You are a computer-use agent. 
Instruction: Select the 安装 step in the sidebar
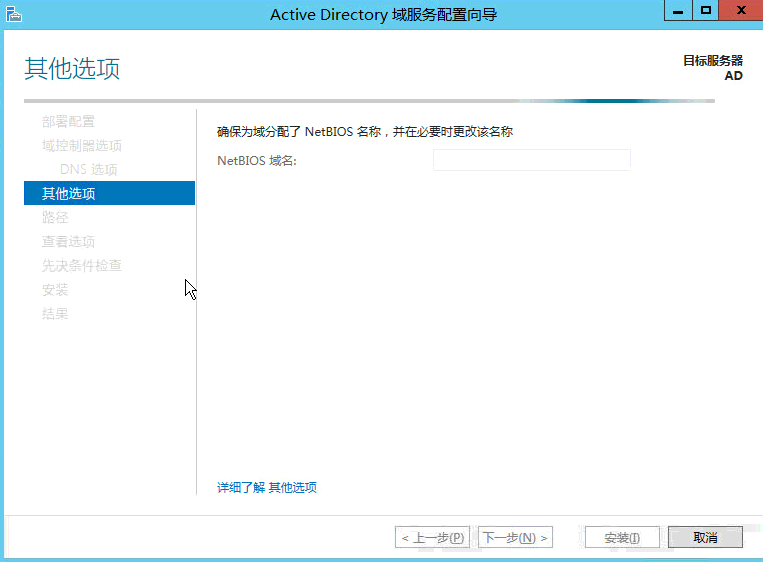click(x=55, y=289)
